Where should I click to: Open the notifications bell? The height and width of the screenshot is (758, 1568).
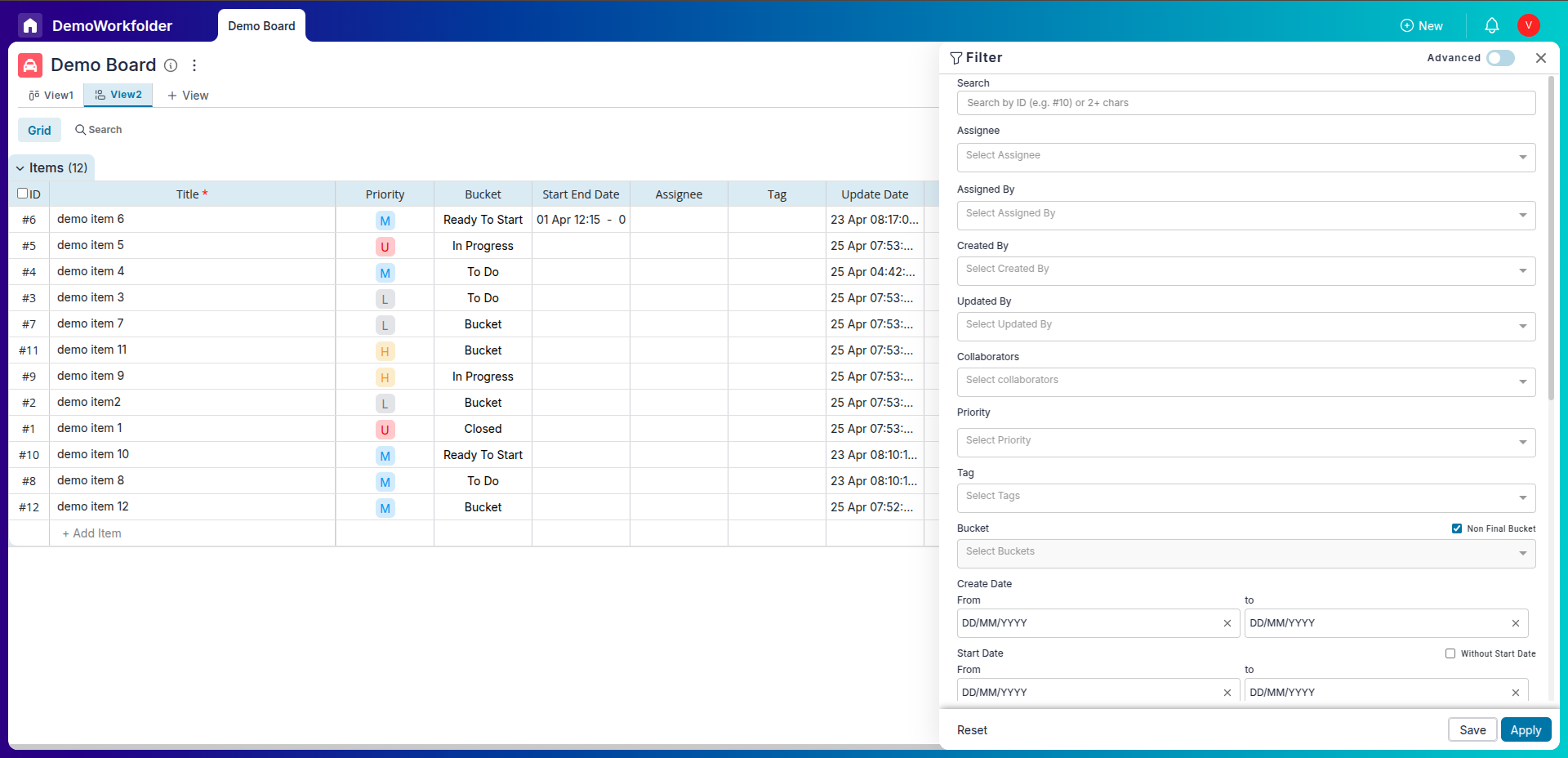coord(1491,25)
